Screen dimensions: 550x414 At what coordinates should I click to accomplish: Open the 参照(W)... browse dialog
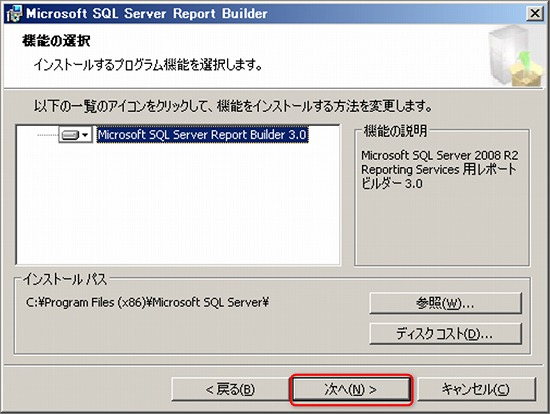click(445, 303)
